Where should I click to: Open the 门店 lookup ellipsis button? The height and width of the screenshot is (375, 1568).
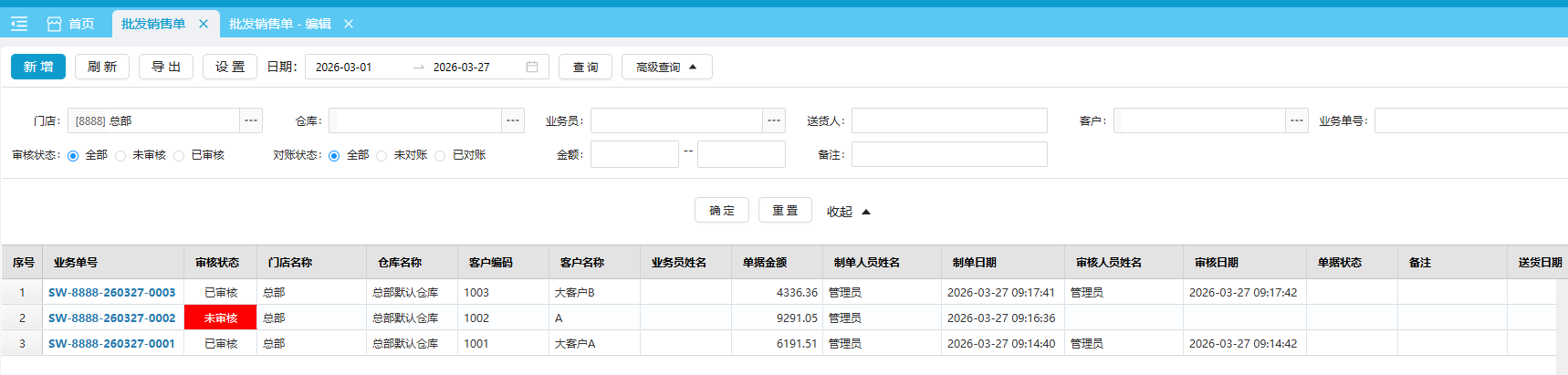(251, 120)
